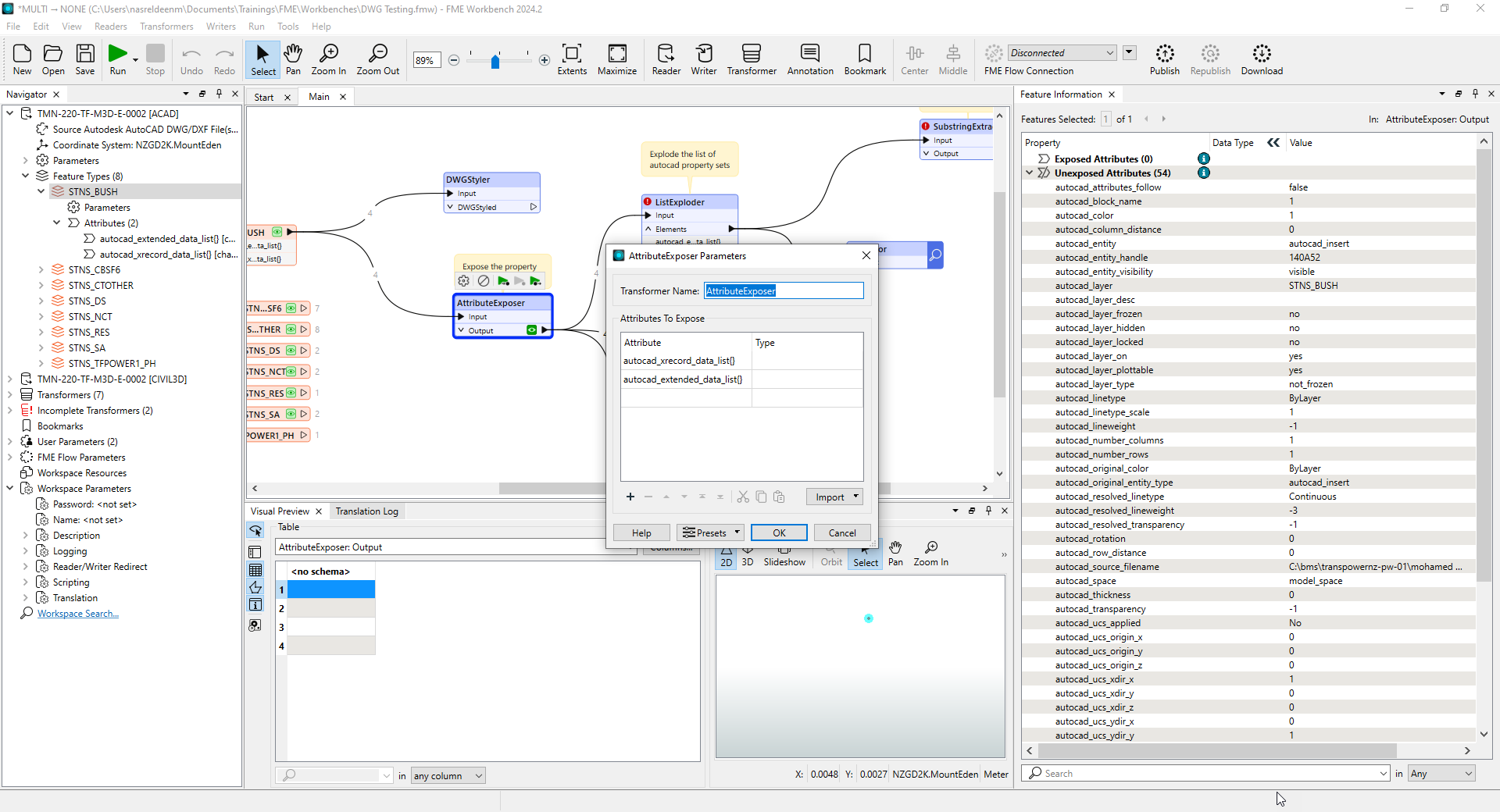The image size is (1500, 812).
Task: Open the Any dropdown in Feature Information search
Action: pyautogui.click(x=1441, y=774)
